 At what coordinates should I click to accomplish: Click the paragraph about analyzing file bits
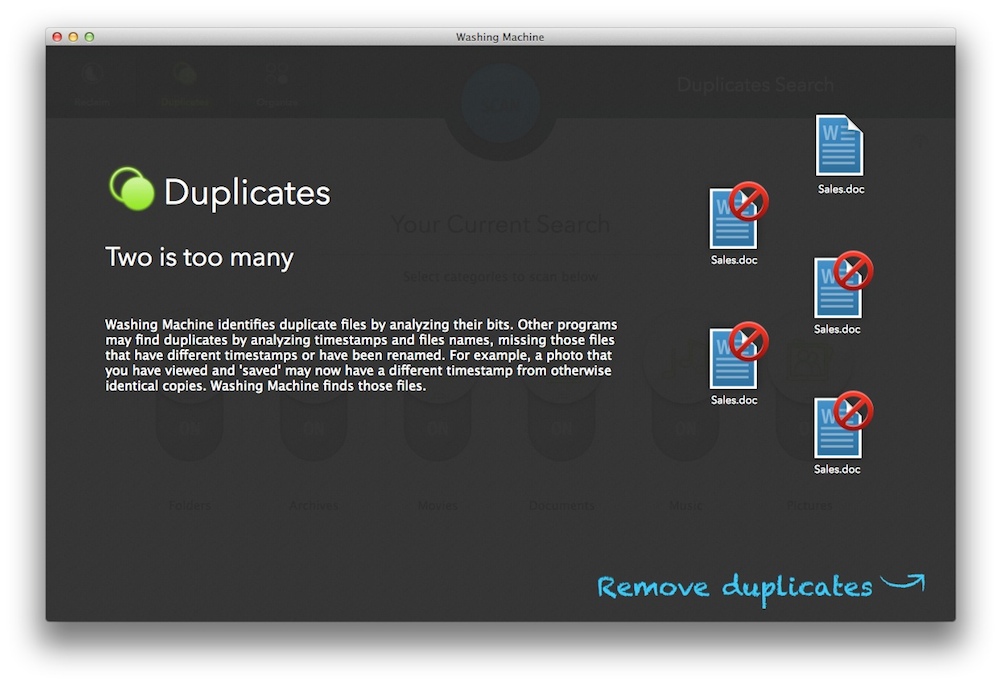click(x=361, y=355)
